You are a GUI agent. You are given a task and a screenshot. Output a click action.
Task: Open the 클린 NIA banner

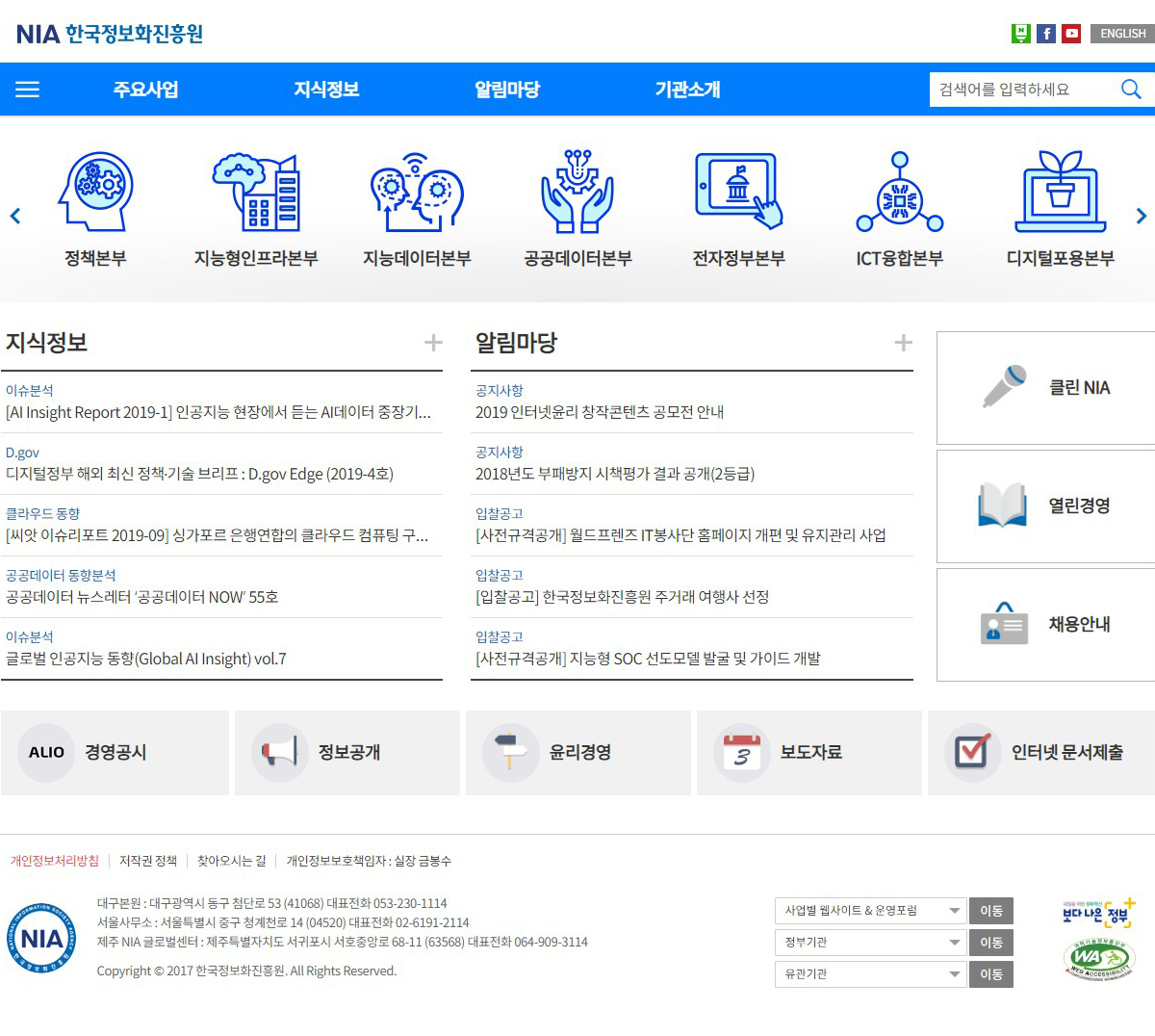pos(1046,388)
